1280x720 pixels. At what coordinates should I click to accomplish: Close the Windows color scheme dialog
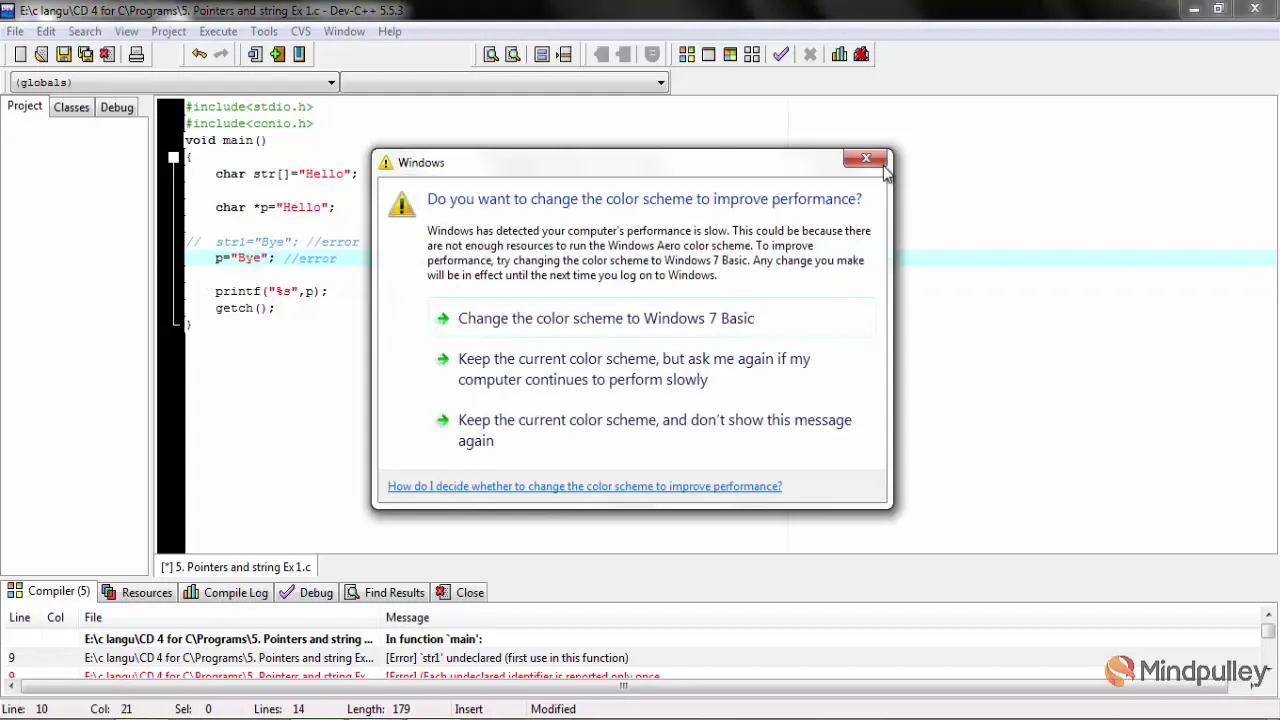point(866,158)
